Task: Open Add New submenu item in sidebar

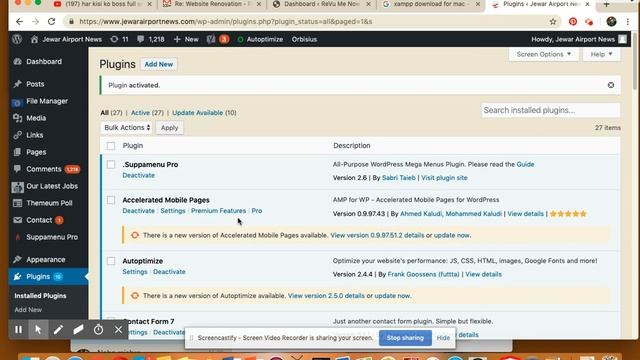Action: 28,310
